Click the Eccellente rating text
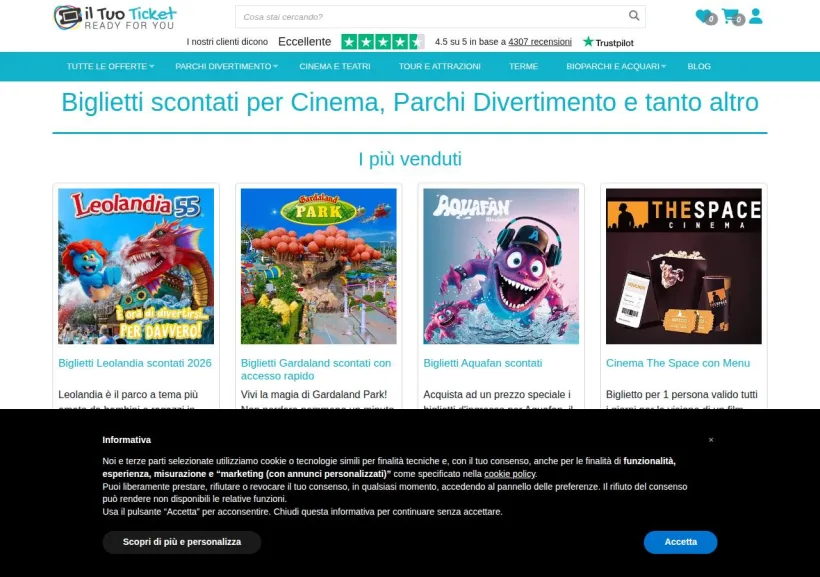Screen dimensions: 820x577 pos(304,42)
